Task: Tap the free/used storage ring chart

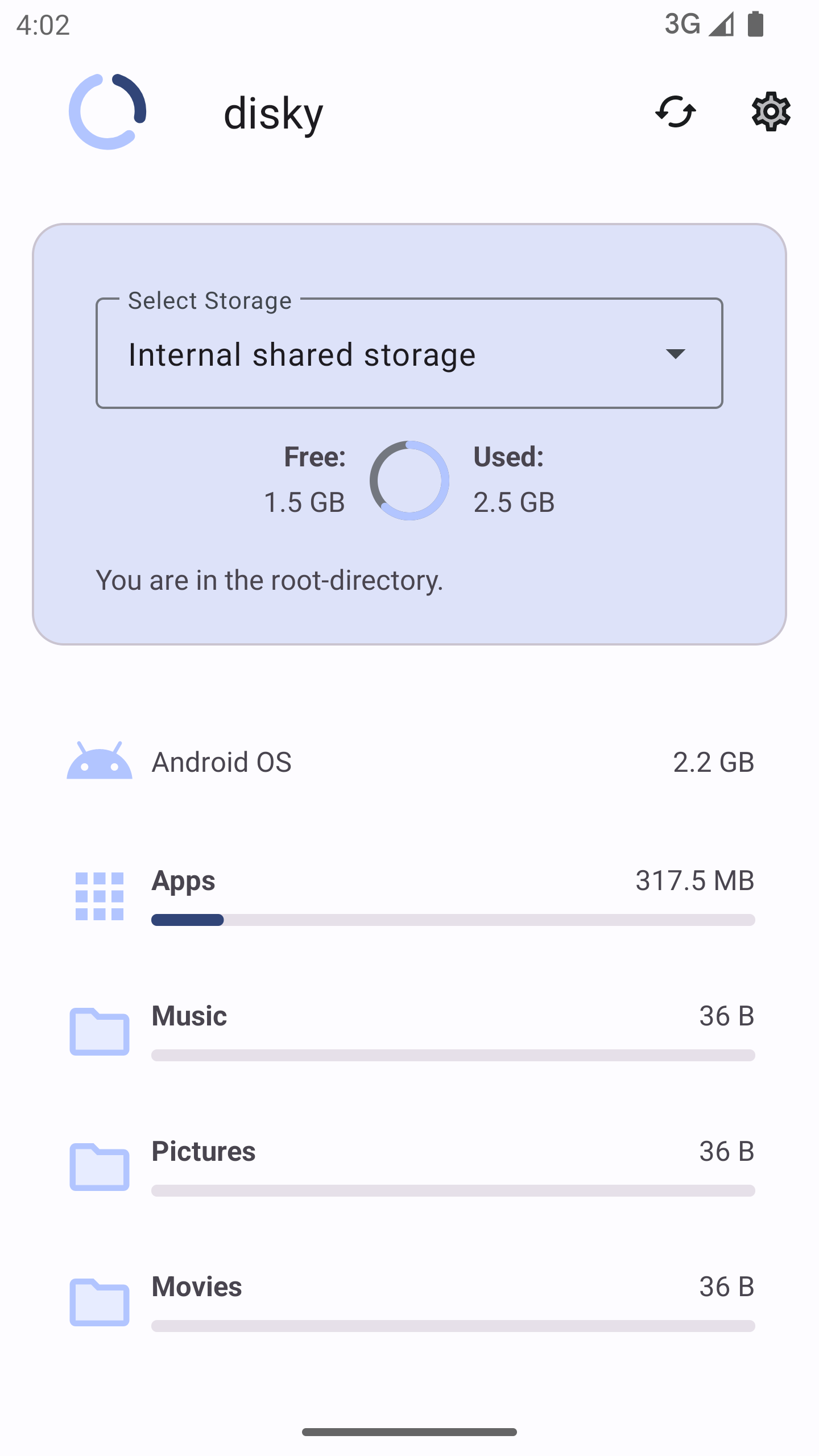Action: click(409, 481)
